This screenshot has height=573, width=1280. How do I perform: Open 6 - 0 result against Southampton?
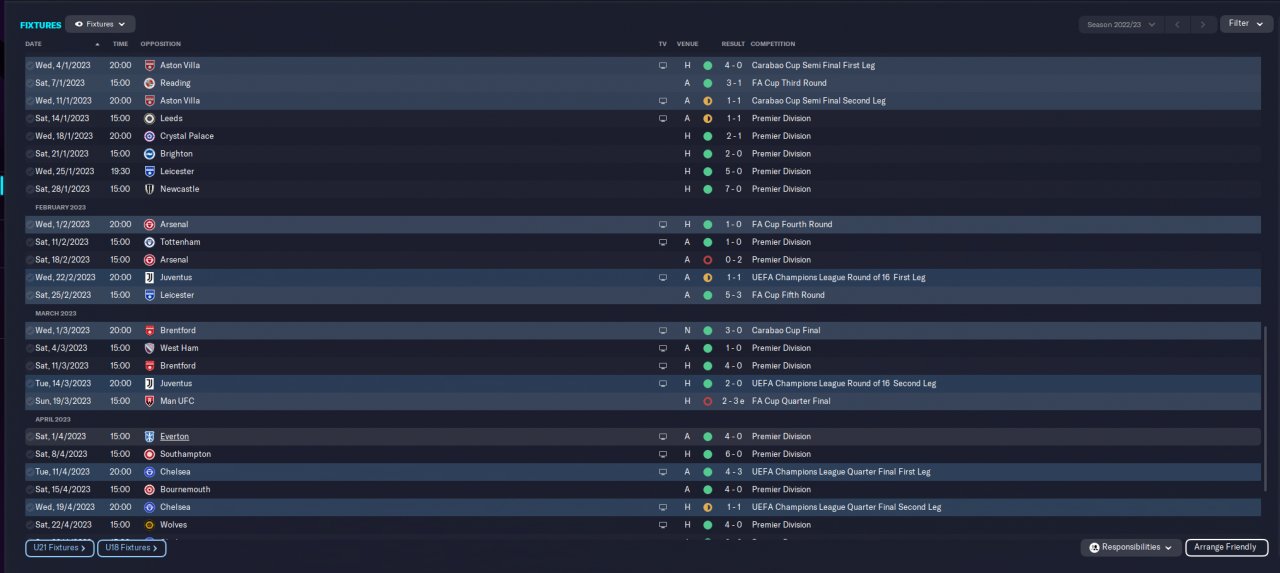[x=733, y=454]
